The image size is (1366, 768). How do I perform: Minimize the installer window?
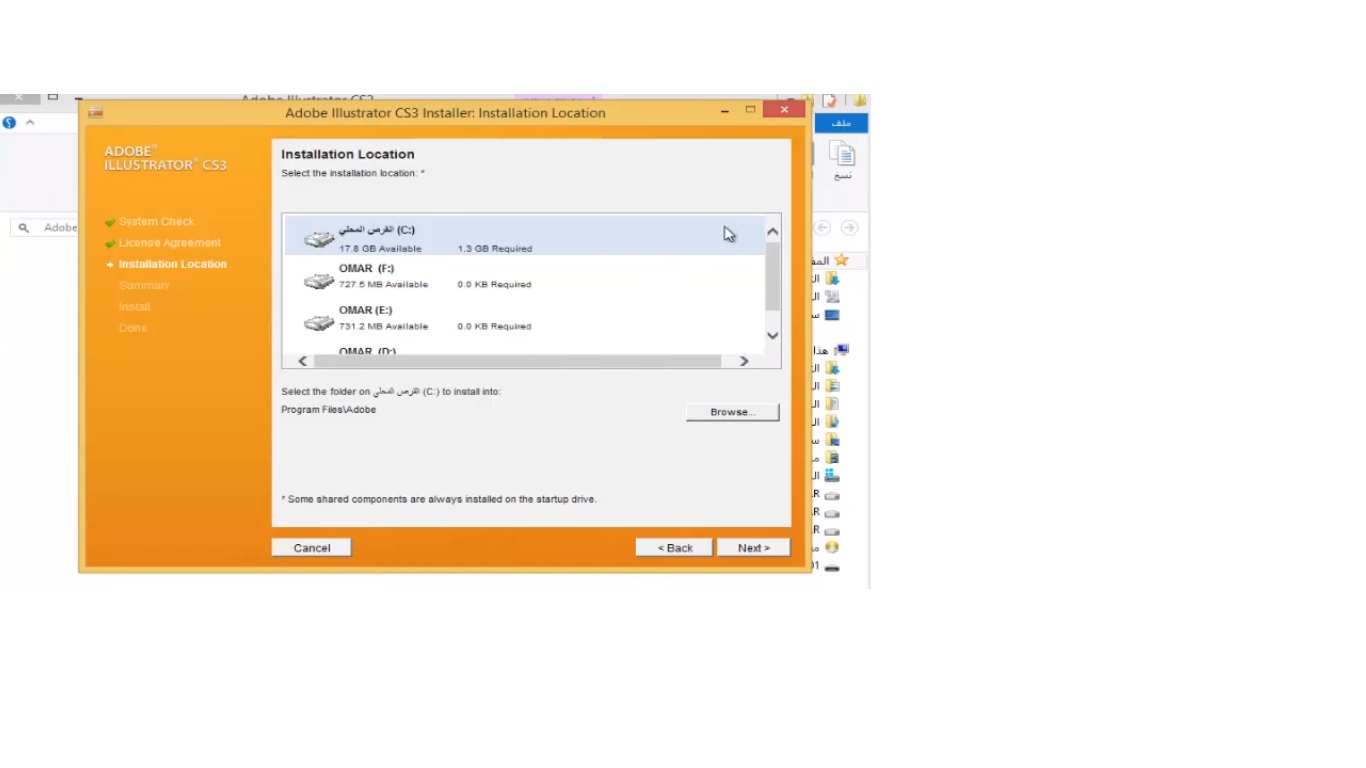[725, 111]
